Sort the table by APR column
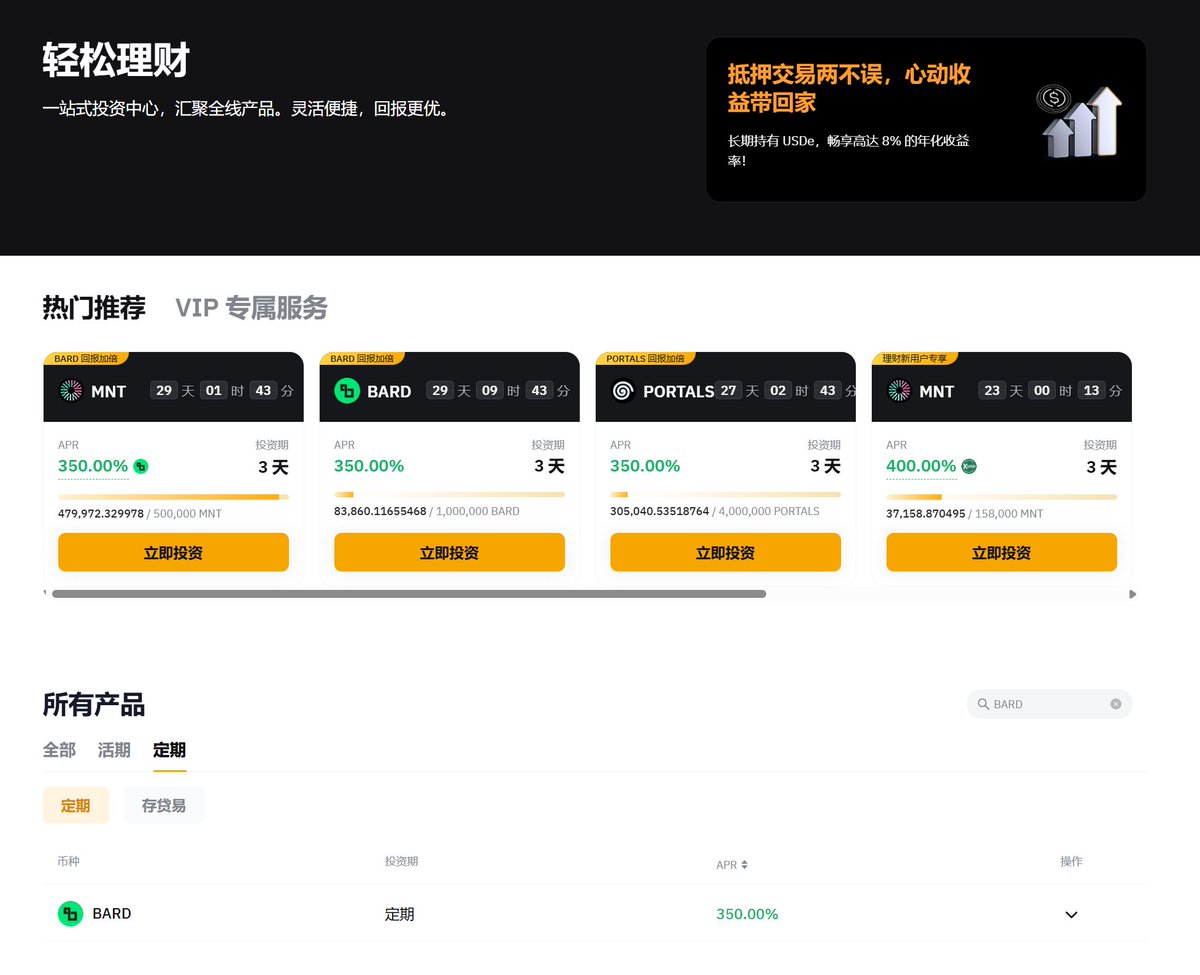 732,865
